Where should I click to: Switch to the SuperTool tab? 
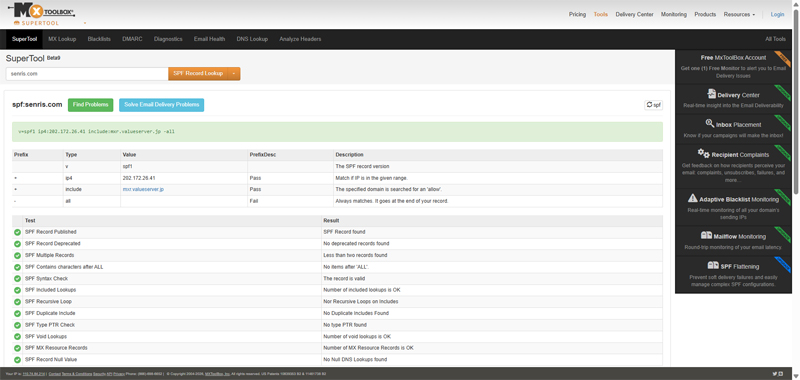(x=24, y=39)
